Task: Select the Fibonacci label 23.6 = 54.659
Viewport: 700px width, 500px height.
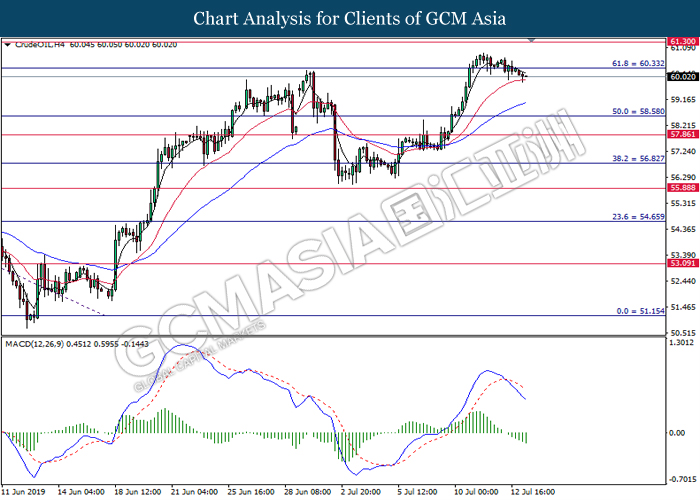Action: (x=638, y=217)
